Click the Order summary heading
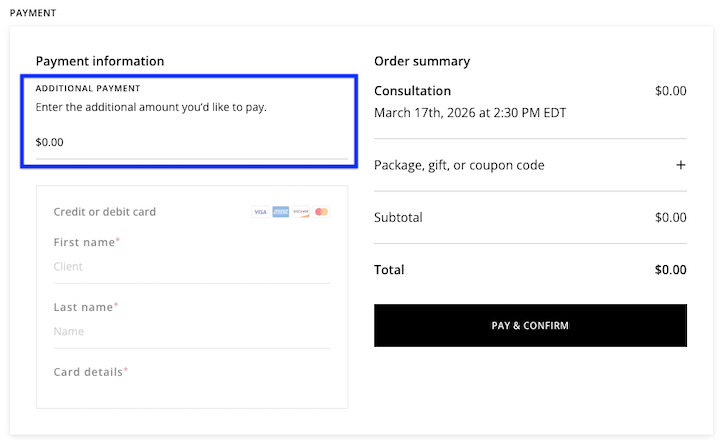Viewport: 720px width, 440px height. pos(421,61)
